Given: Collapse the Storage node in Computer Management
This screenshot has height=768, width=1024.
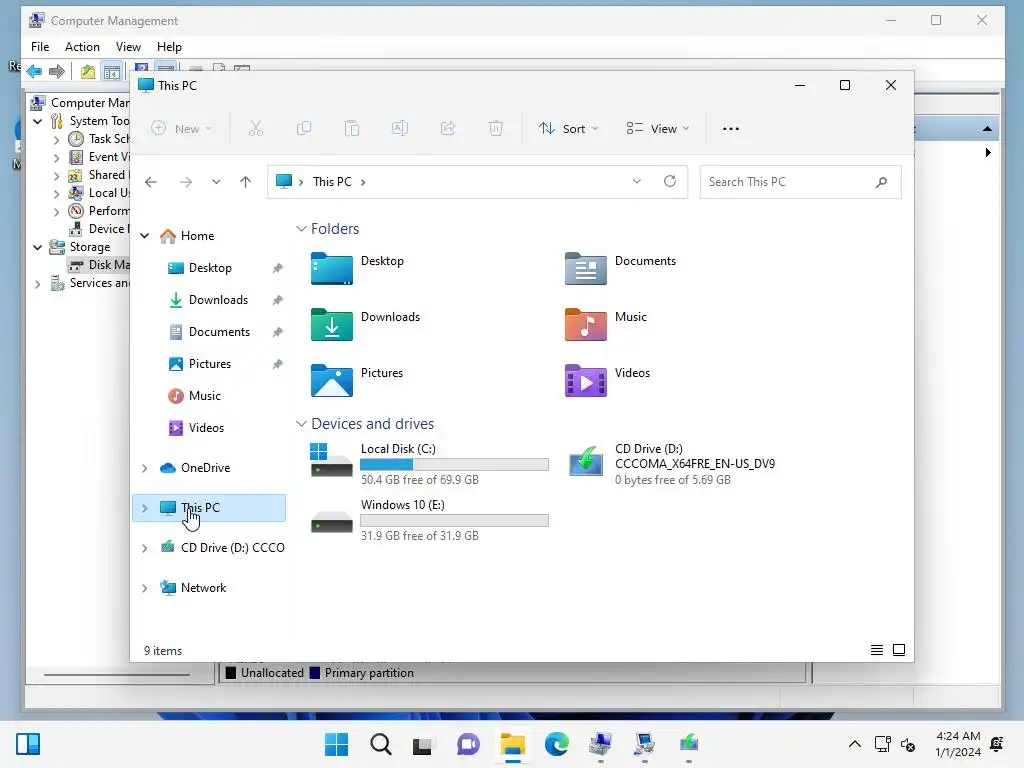Looking at the screenshot, I should pyautogui.click(x=38, y=247).
